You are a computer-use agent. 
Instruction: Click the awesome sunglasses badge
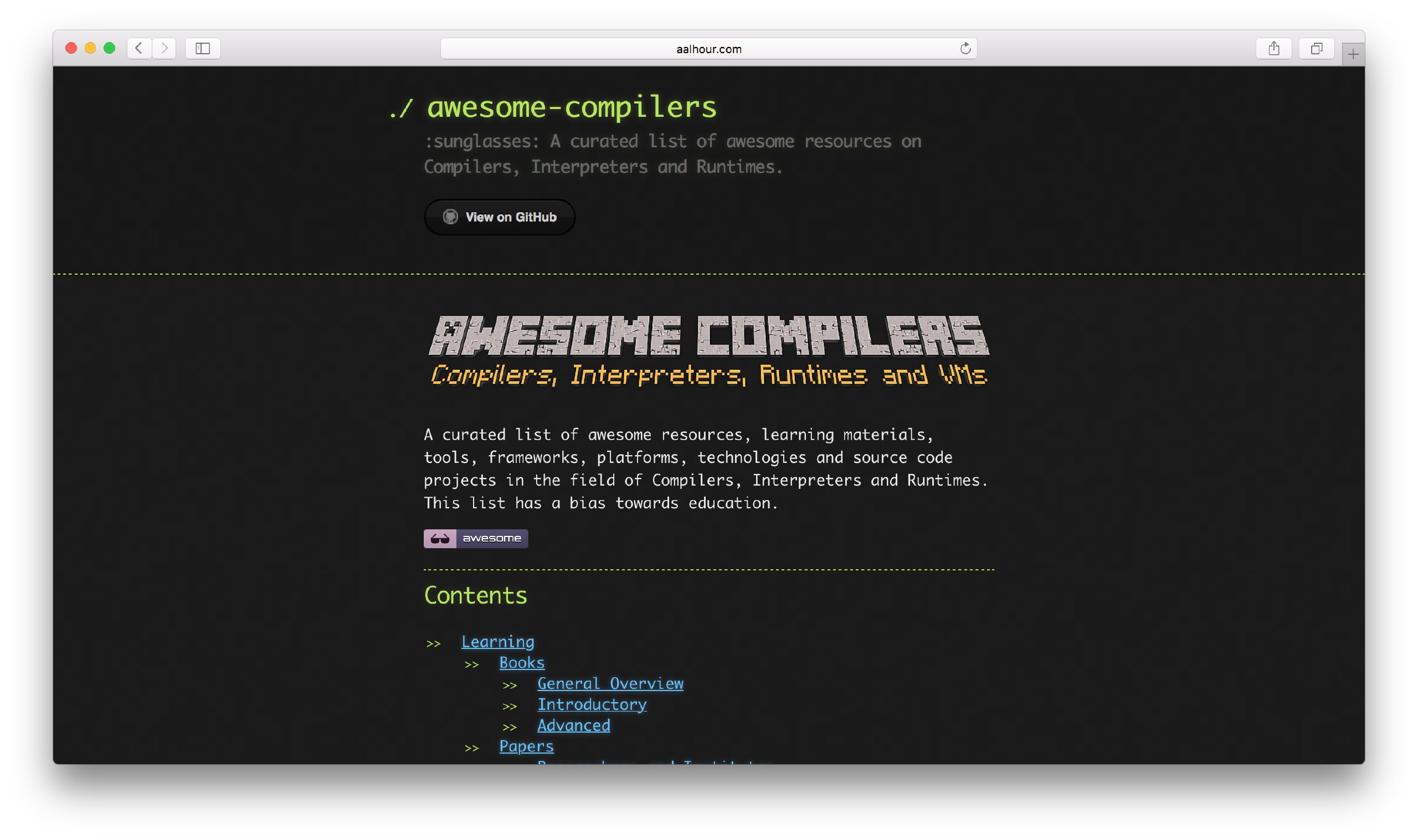click(x=475, y=538)
